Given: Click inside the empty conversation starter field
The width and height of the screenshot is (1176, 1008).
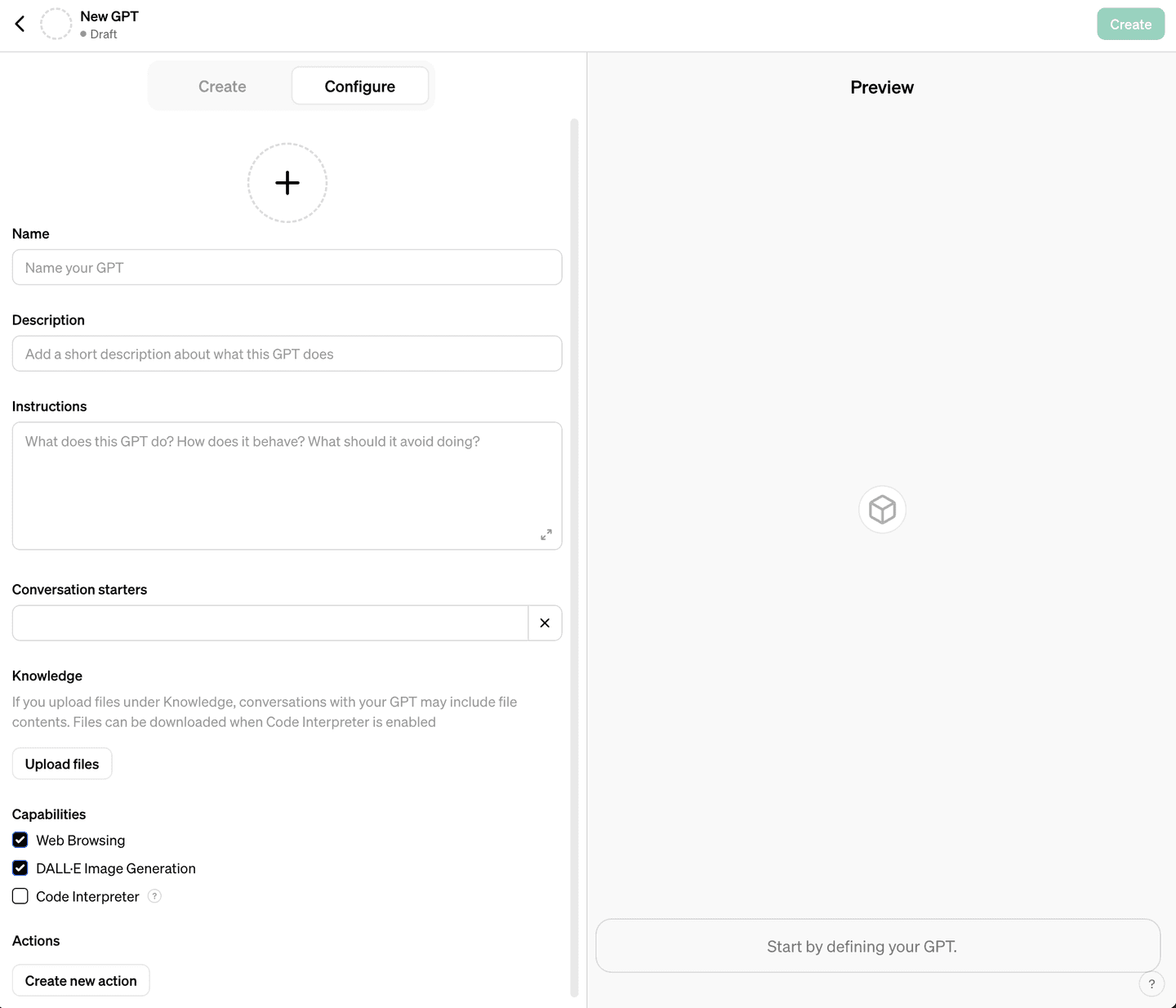Looking at the screenshot, I should 269,622.
